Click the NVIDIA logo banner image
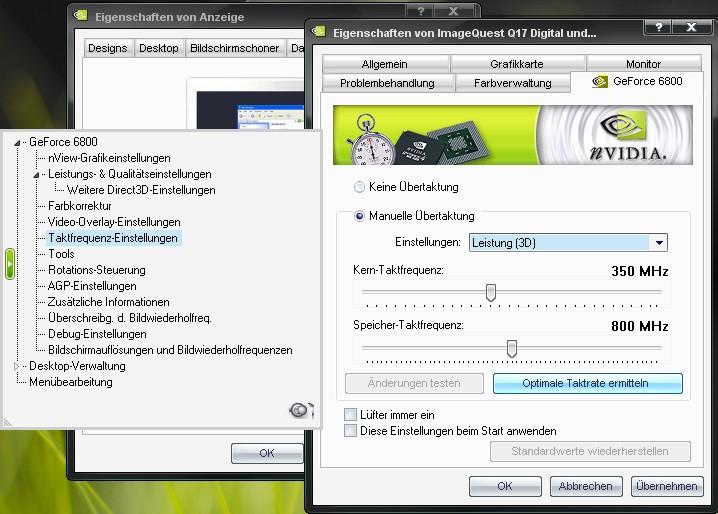Image resolution: width=718 pixels, height=514 pixels. 512,135
